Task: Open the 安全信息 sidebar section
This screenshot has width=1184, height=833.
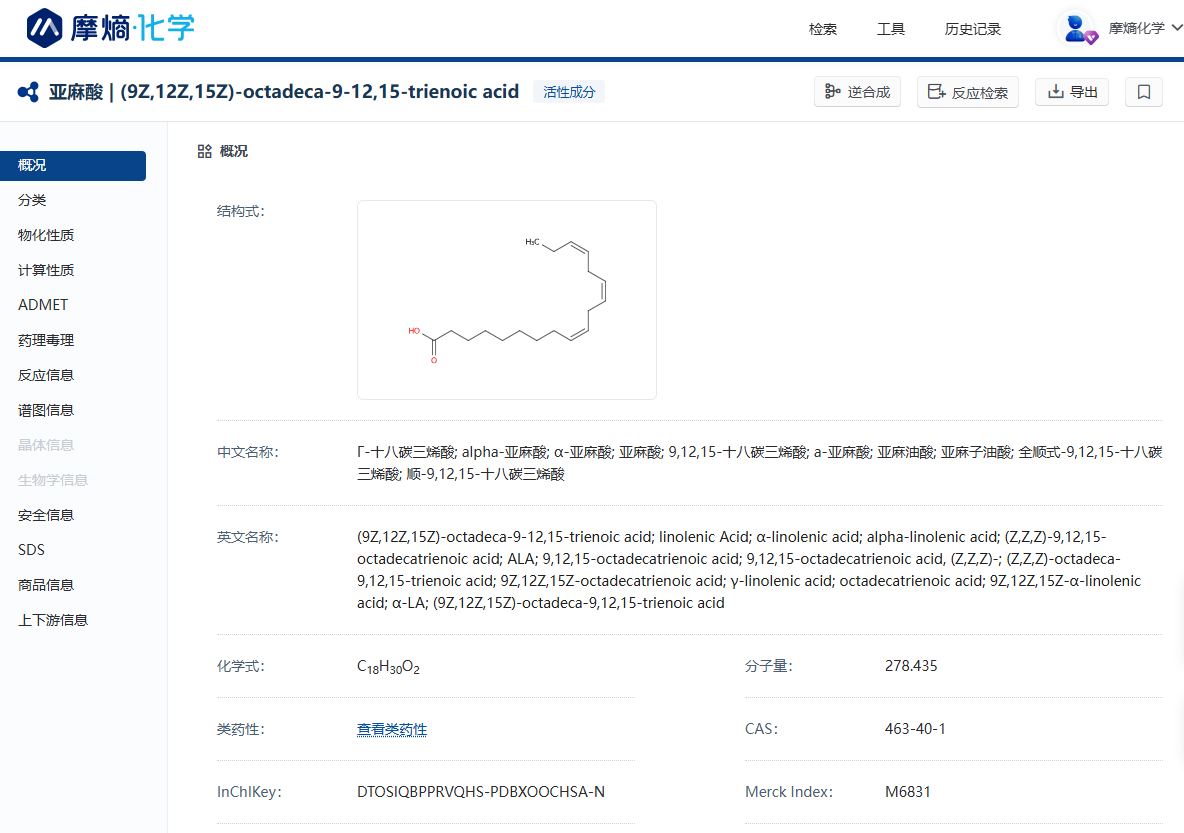Action: (46, 515)
